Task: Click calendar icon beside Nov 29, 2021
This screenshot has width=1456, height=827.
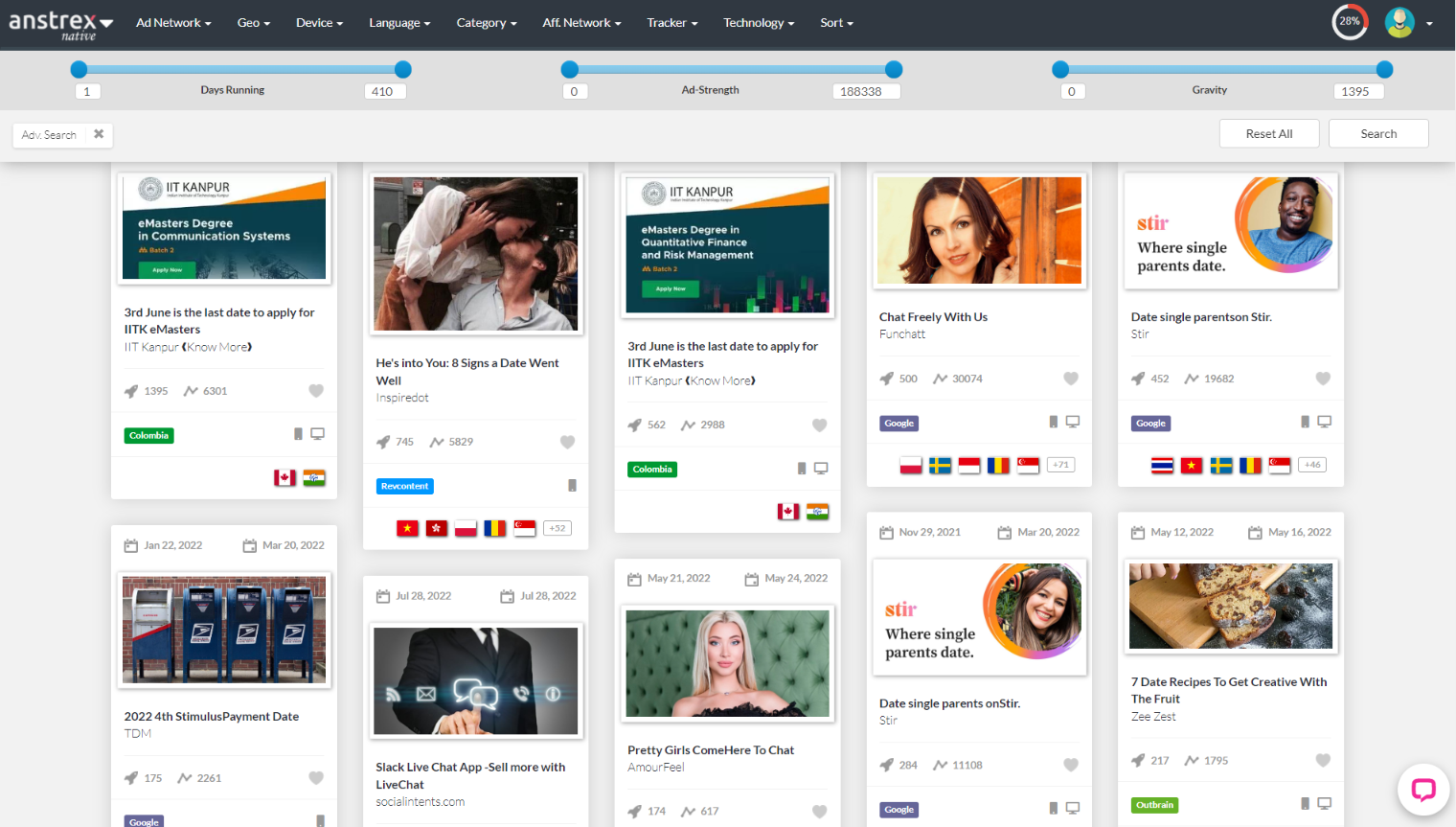Action: pyautogui.click(x=887, y=533)
